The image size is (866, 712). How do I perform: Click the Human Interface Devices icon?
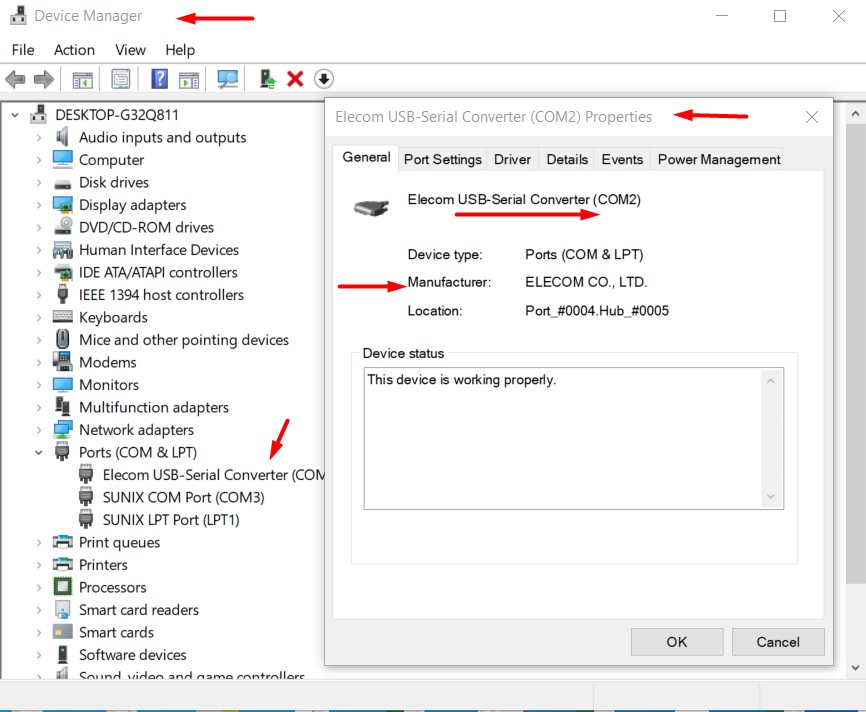(x=62, y=250)
